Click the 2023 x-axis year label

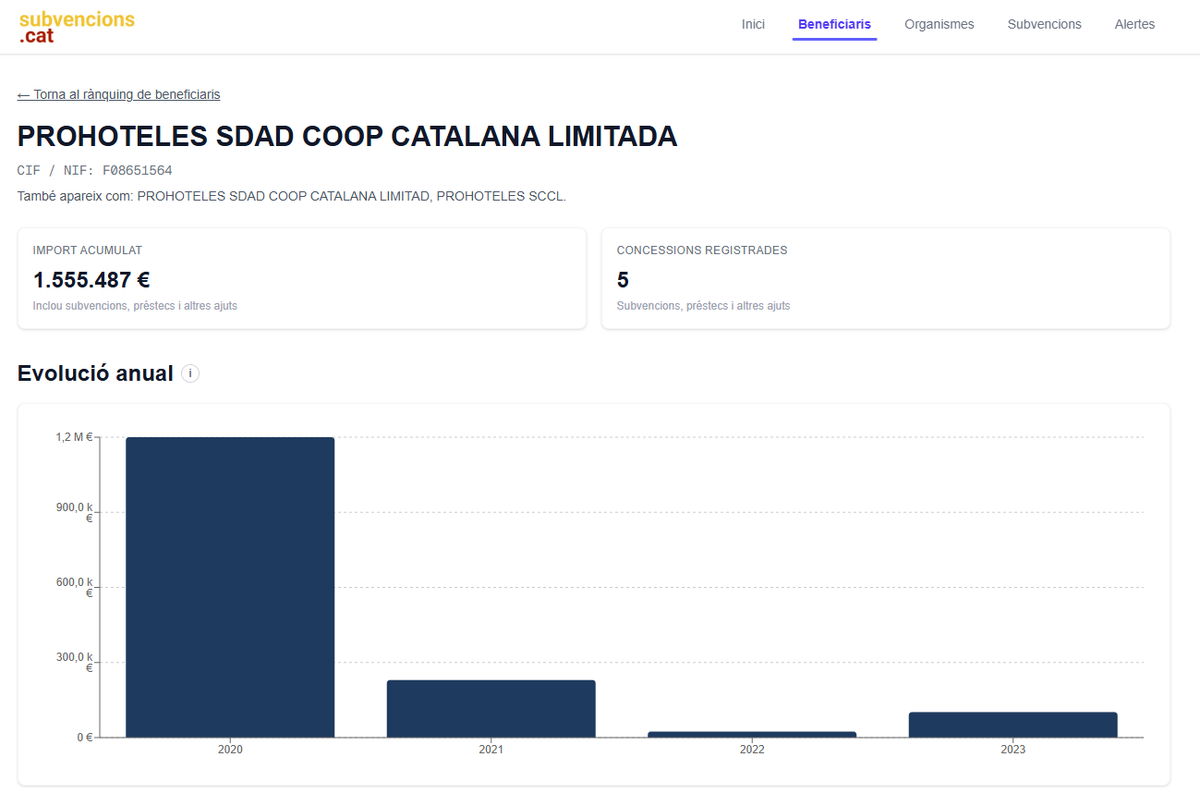[1013, 749]
